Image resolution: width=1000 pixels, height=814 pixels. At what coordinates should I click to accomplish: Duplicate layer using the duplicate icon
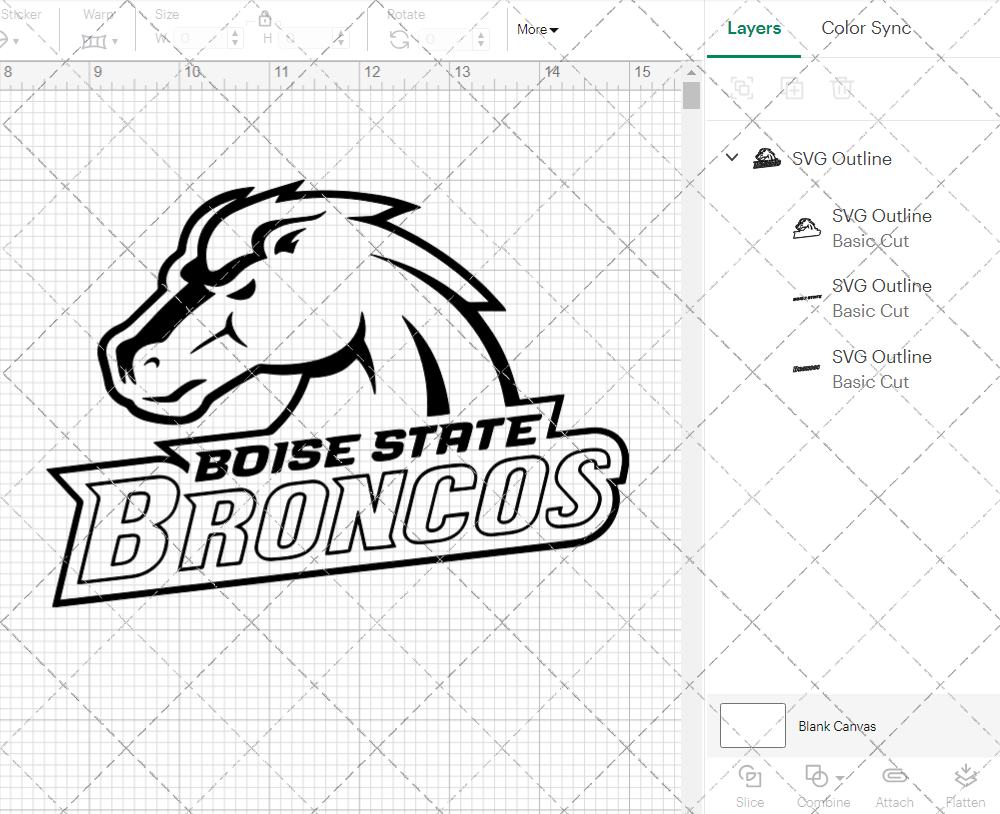(x=793, y=88)
